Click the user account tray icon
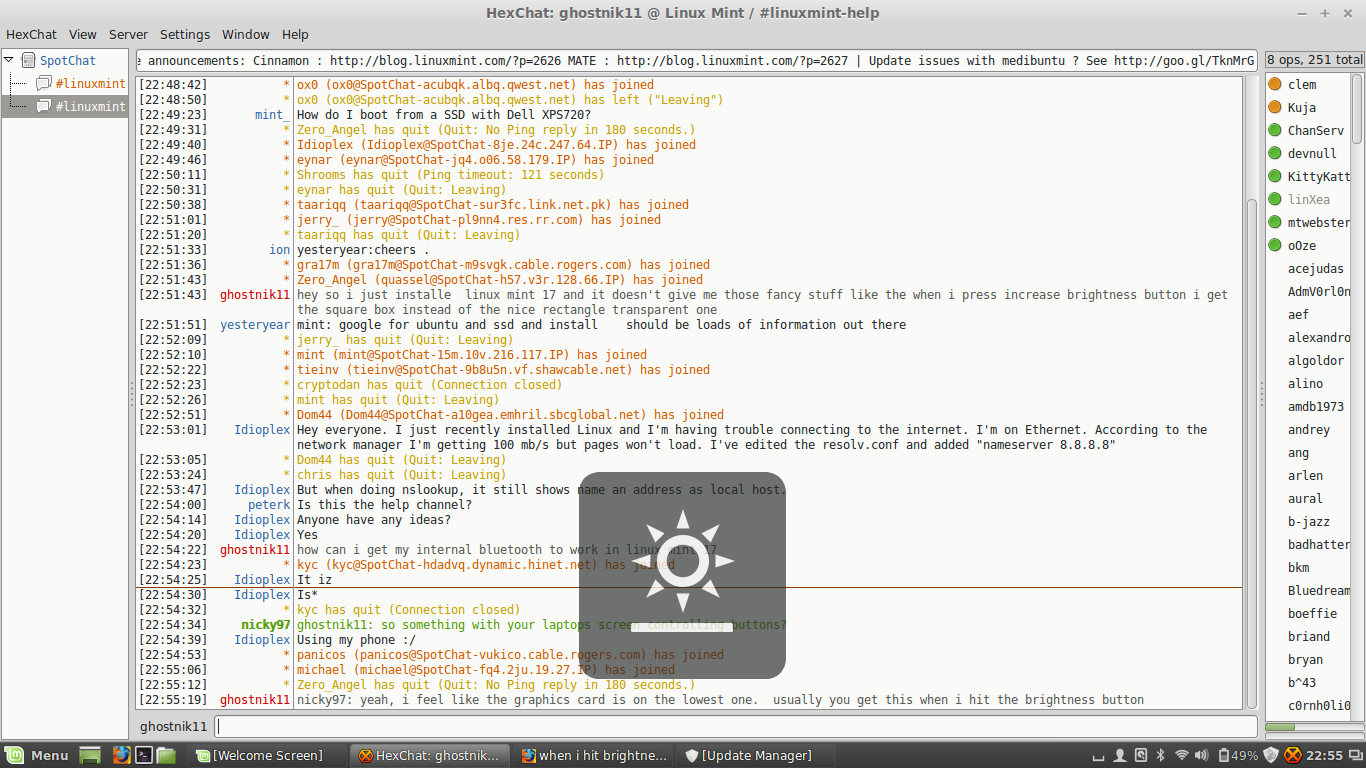 [1121, 755]
